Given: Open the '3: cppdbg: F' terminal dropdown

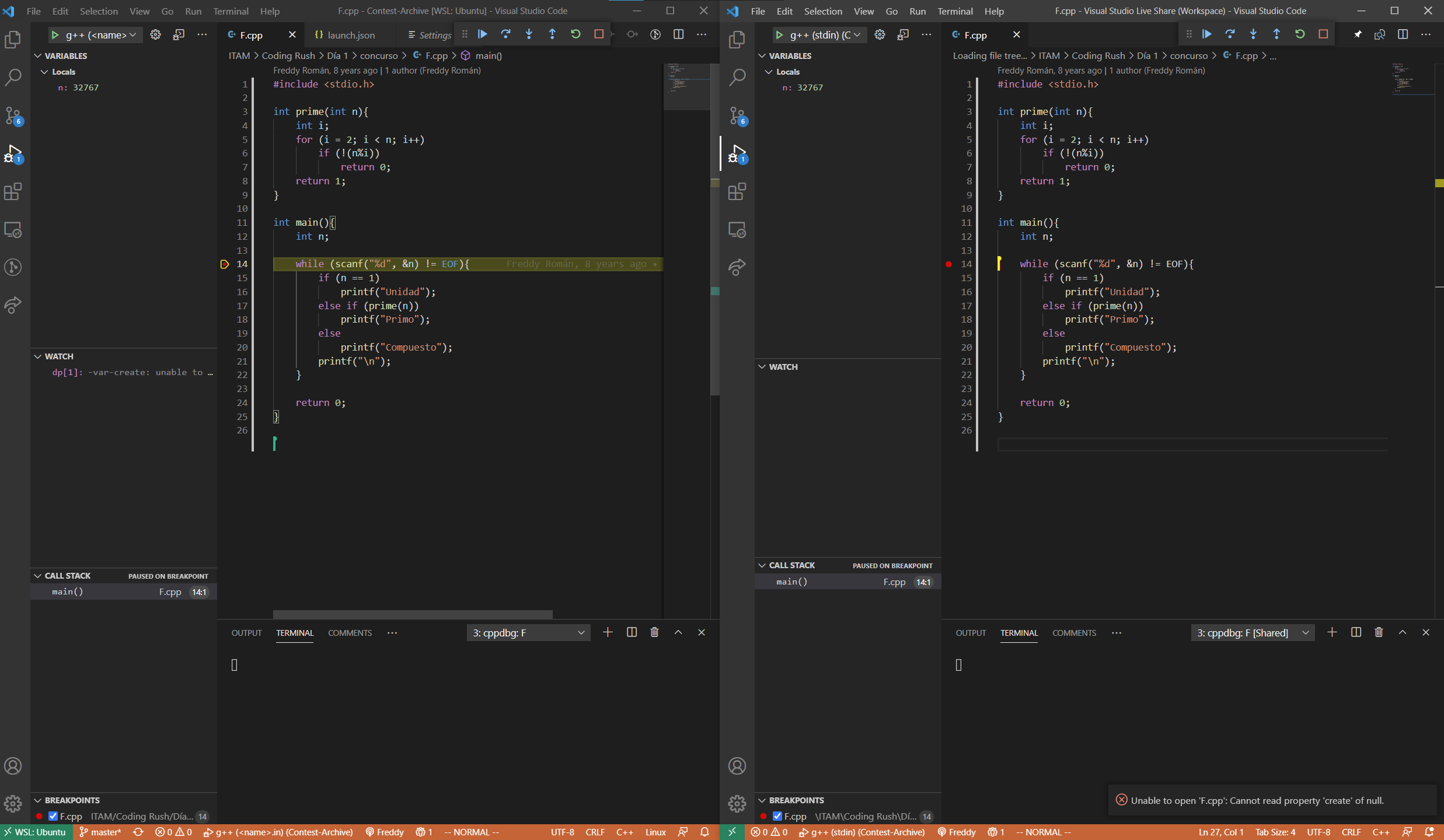Looking at the screenshot, I should pos(527,632).
